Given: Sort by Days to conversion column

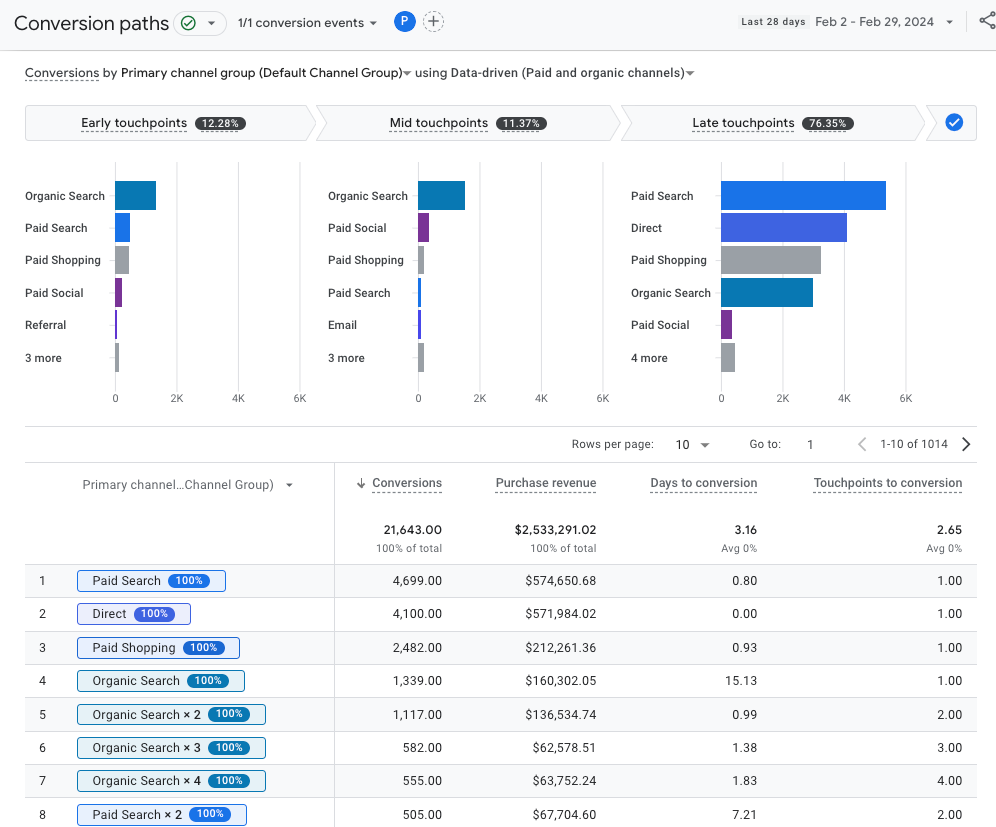Looking at the screenshot, I should [x=704, y=483].
